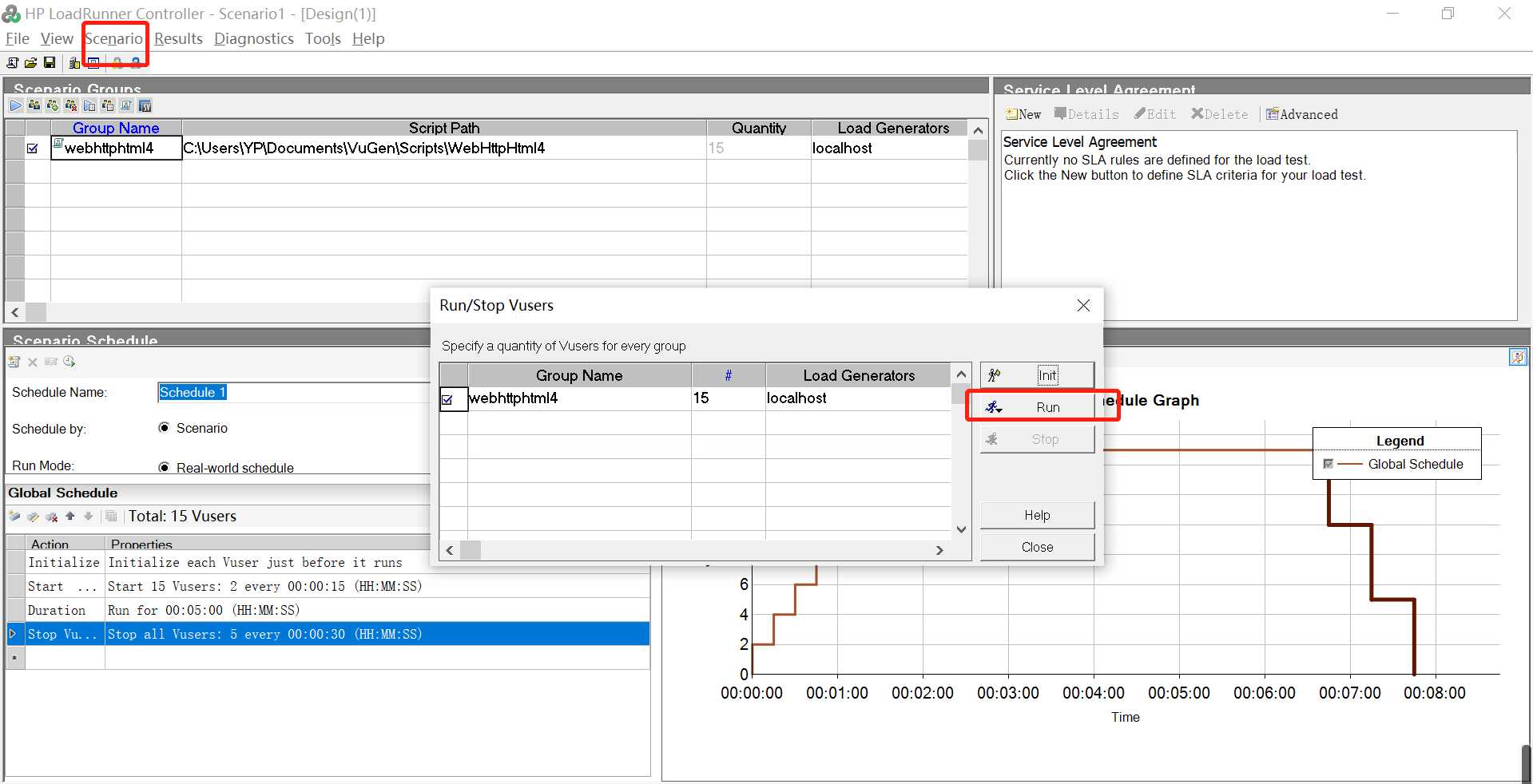The image size is (1533, 784).
Task: Click the scroll right arrow in dialog table
Action: [x=939, y=550]
